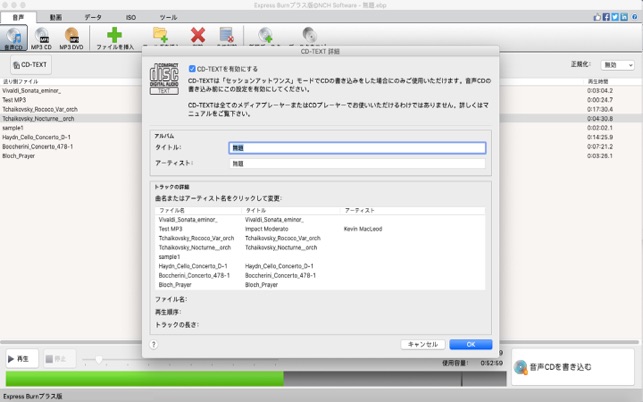This screenshot has height=402, width=643.
Task: Start playback with the 再生 button
Action: coord(22,359)
